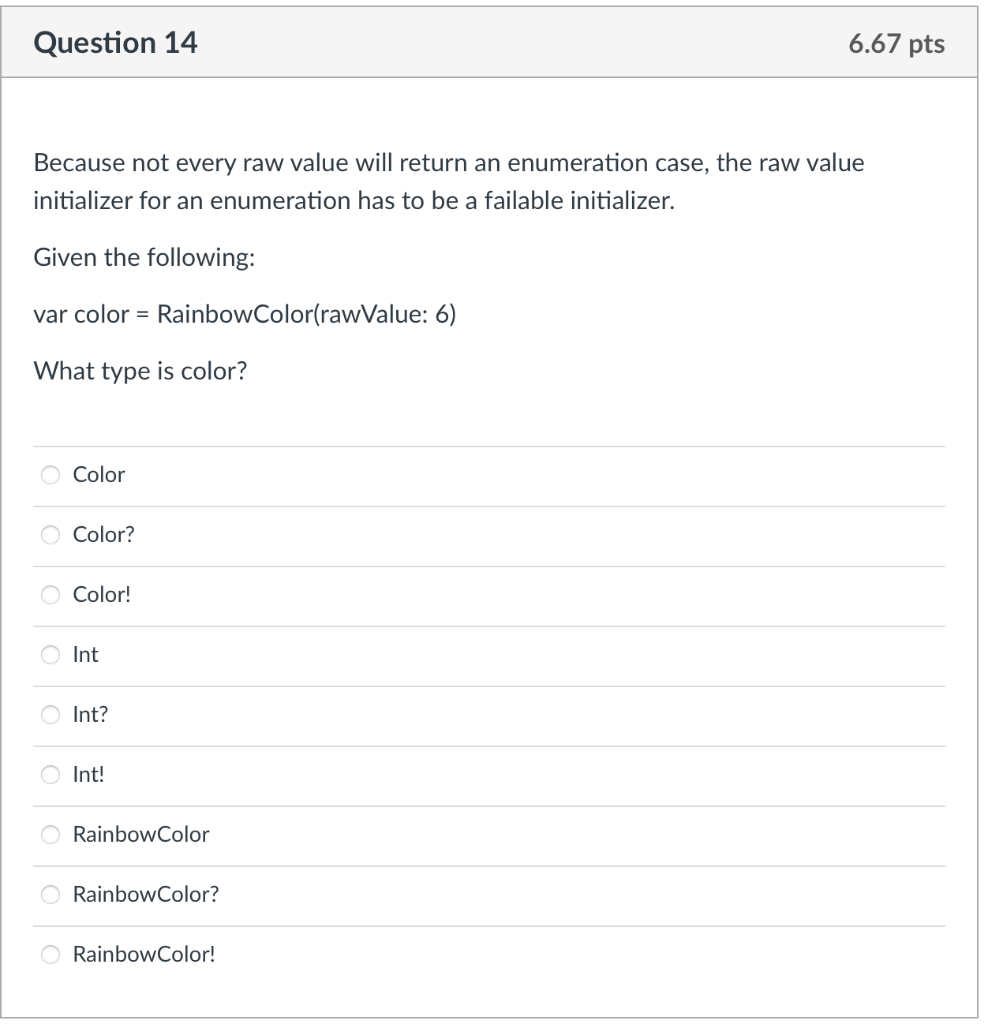Screen dimensions: 988x1024
Task: Select the Int radio button
Action: point(50,655)
